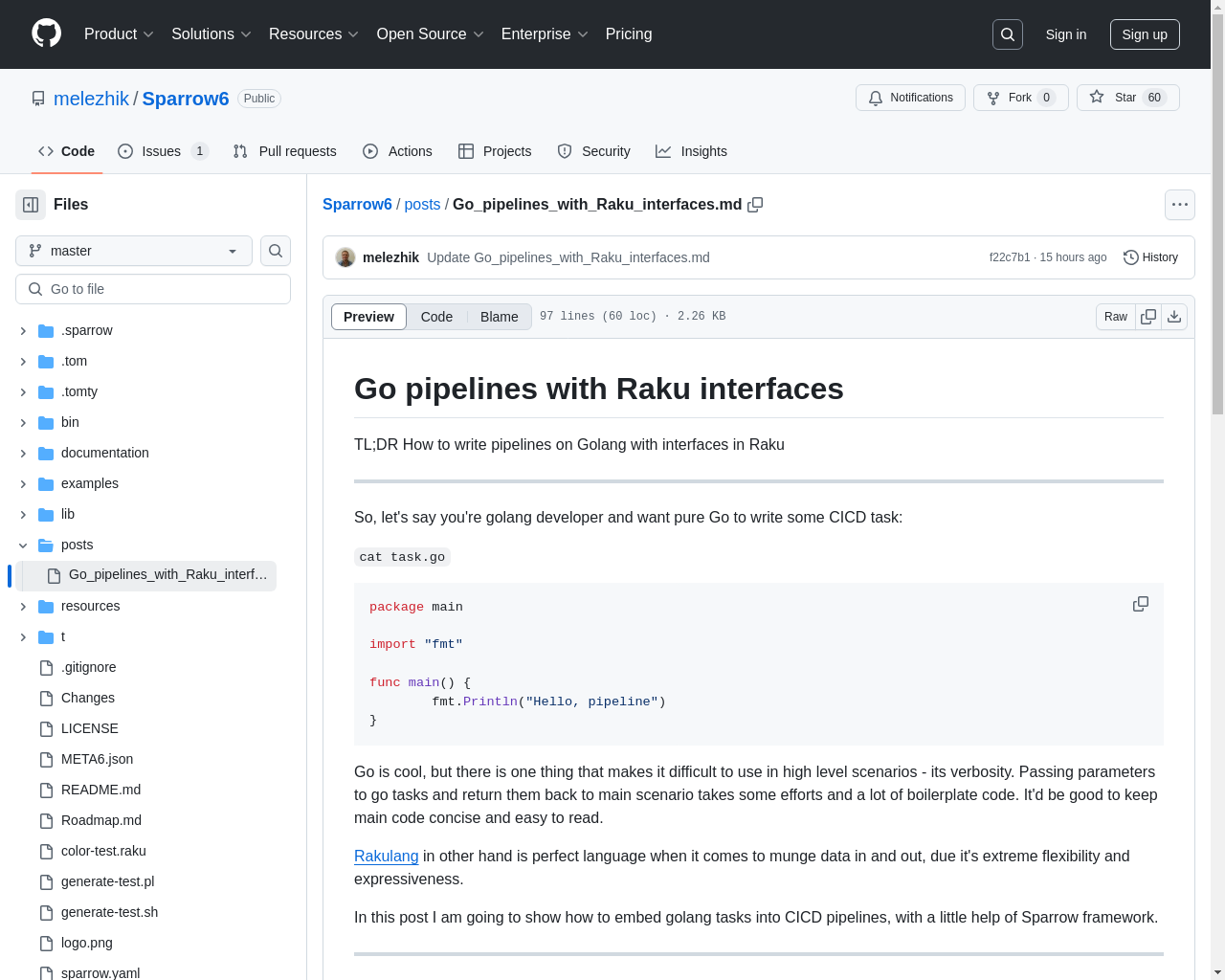The image size is (1225, 980).
Task: Open the file History link
Action: point(1150,257)
